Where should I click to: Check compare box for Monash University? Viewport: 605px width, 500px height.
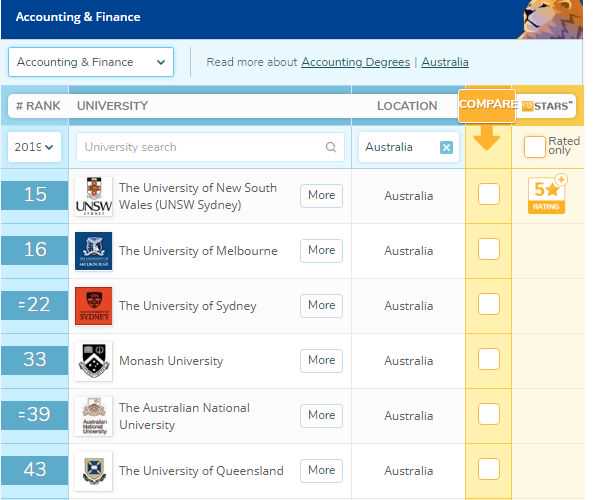point(488,360)
